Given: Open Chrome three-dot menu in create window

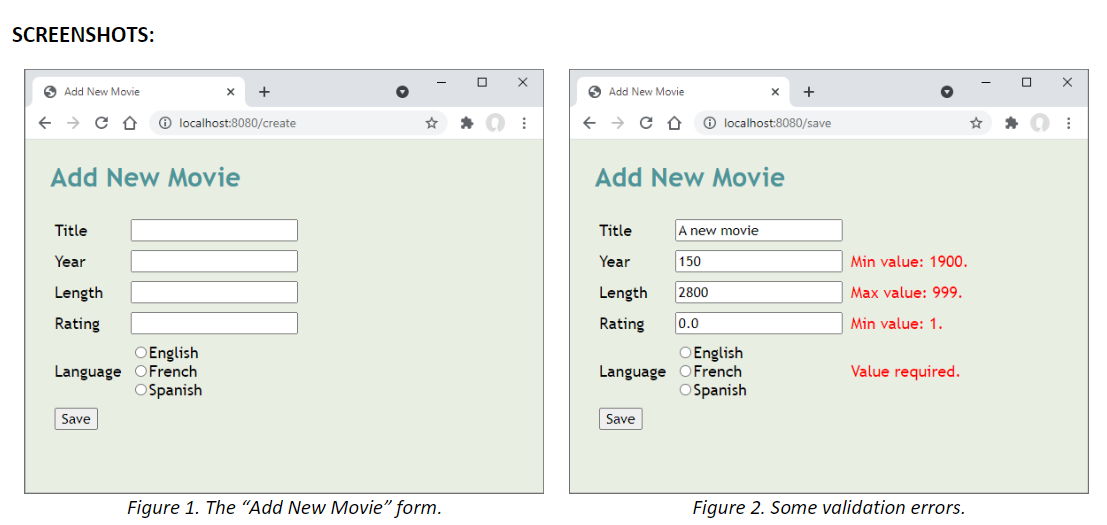Looking at the screenshot, I should (524, 123).
